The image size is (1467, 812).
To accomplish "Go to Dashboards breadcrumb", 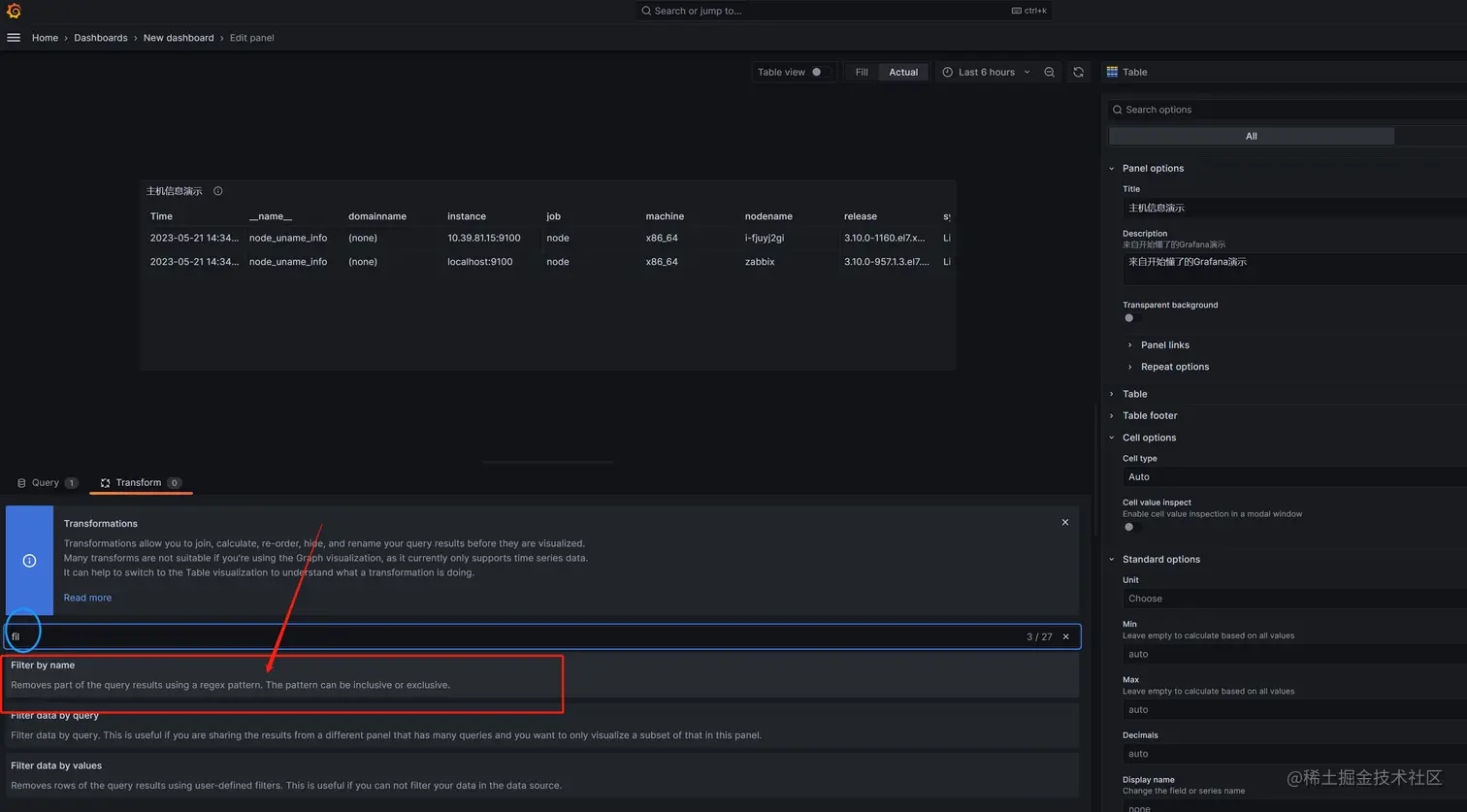I will 101,38.
